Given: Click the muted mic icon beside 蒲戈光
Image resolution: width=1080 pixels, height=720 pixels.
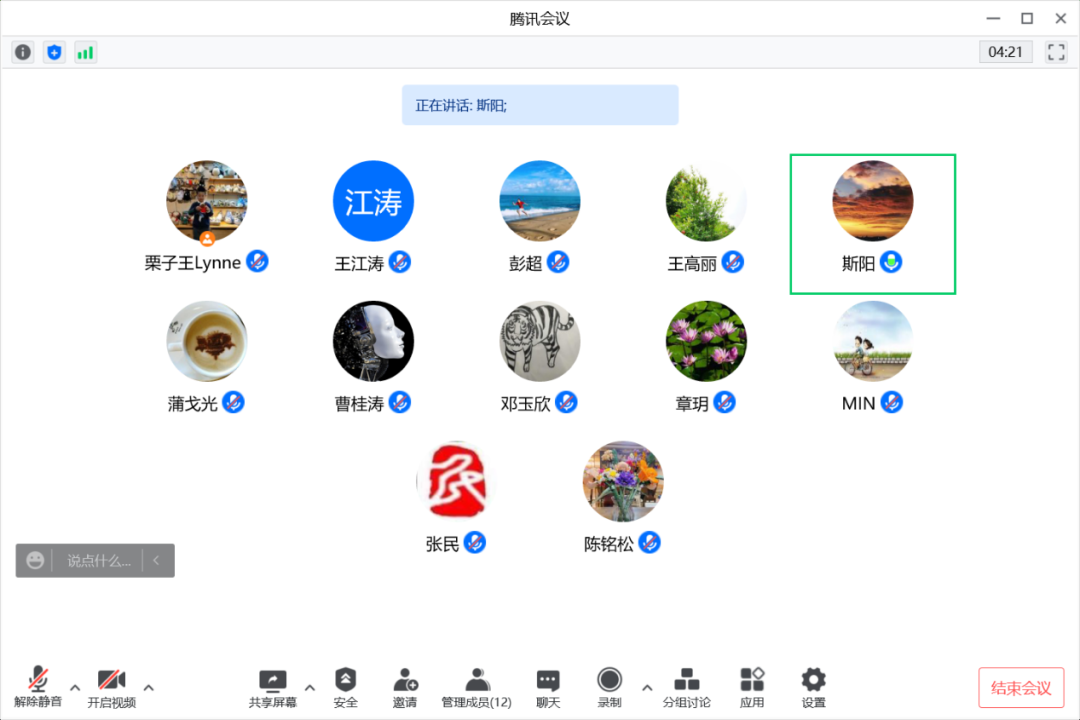Looking at the screenshot, I should (233, 402).
